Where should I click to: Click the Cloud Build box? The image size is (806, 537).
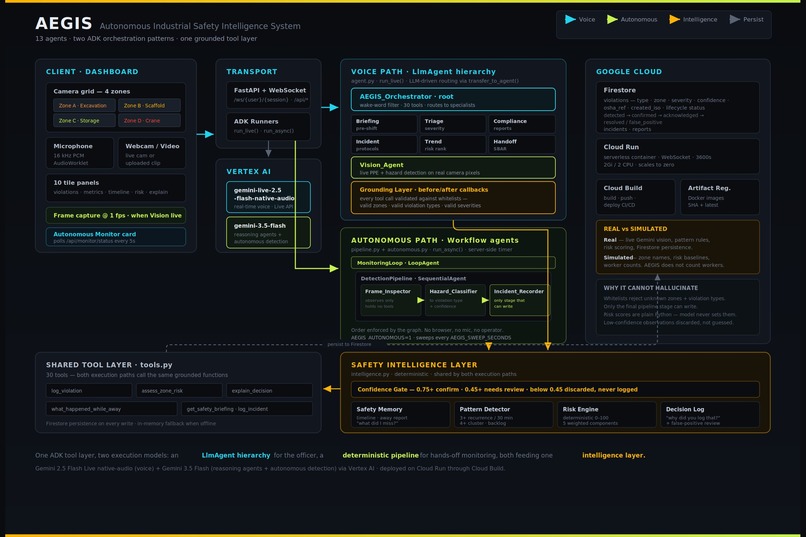tap(635, 197)
